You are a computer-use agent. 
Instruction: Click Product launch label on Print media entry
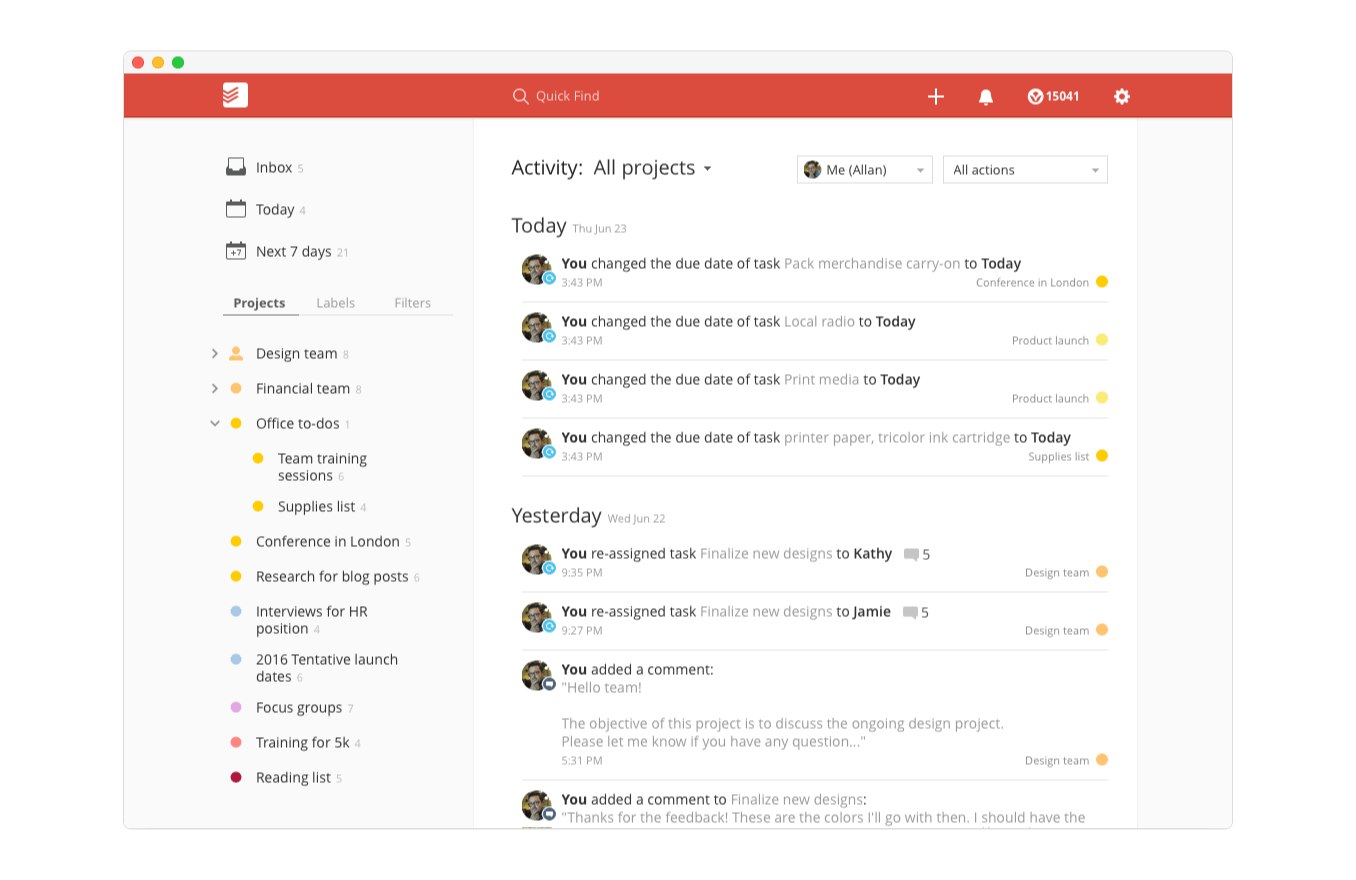(1050, 399)
